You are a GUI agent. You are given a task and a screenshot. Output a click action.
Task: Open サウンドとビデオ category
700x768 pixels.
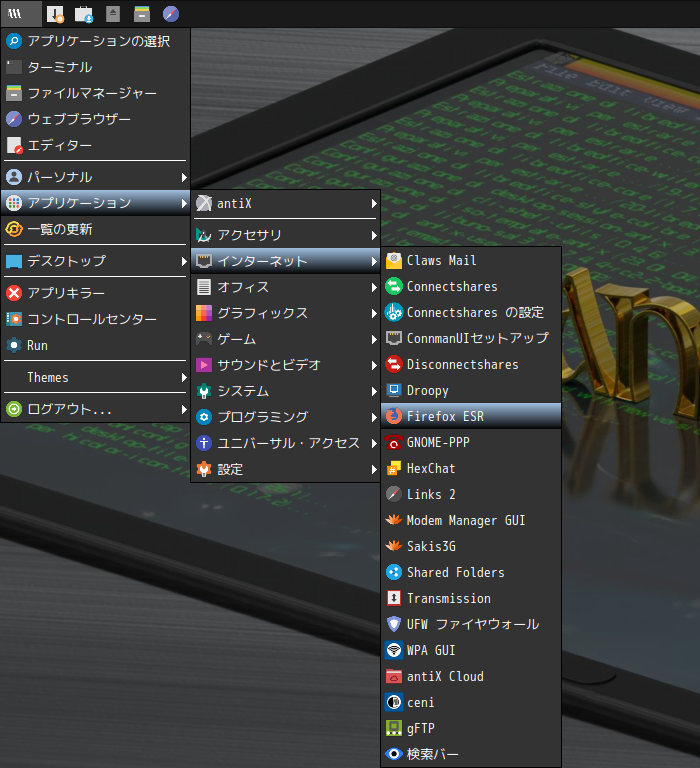[x=286, y=365]
